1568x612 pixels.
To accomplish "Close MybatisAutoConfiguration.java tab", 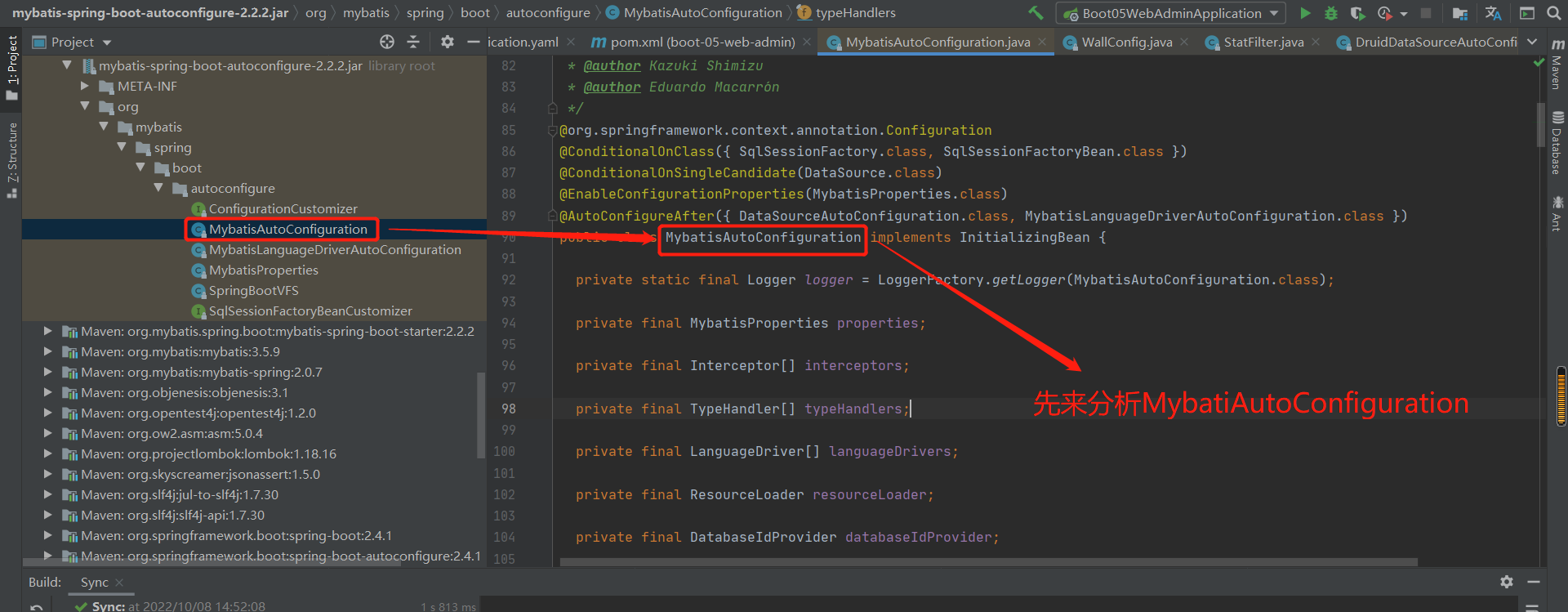I will [1042, 42].
